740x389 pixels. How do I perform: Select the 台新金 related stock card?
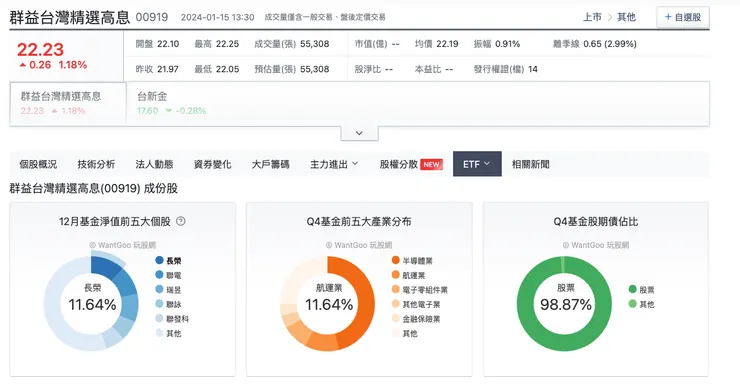click(x=172, y=103)
